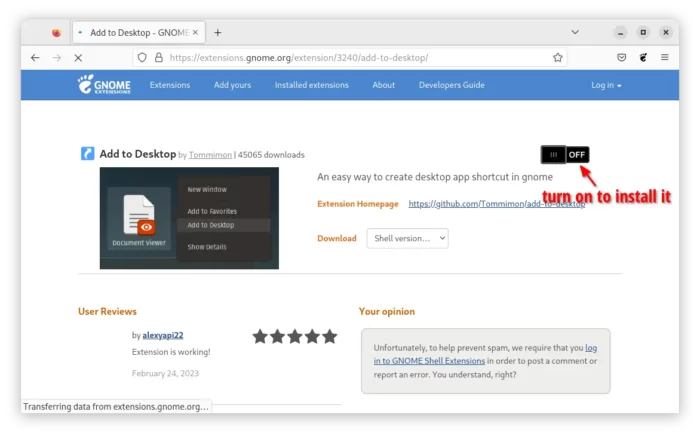Stop loading the page
700x436 pixels.
pos(78,58)
